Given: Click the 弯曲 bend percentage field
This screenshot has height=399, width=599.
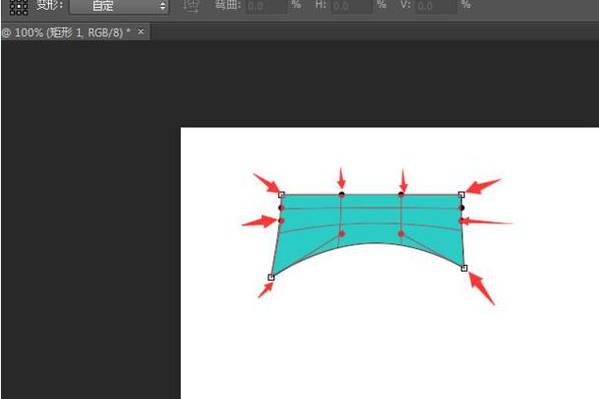Looking at the screenshot, I should click(x=266, y=6).
